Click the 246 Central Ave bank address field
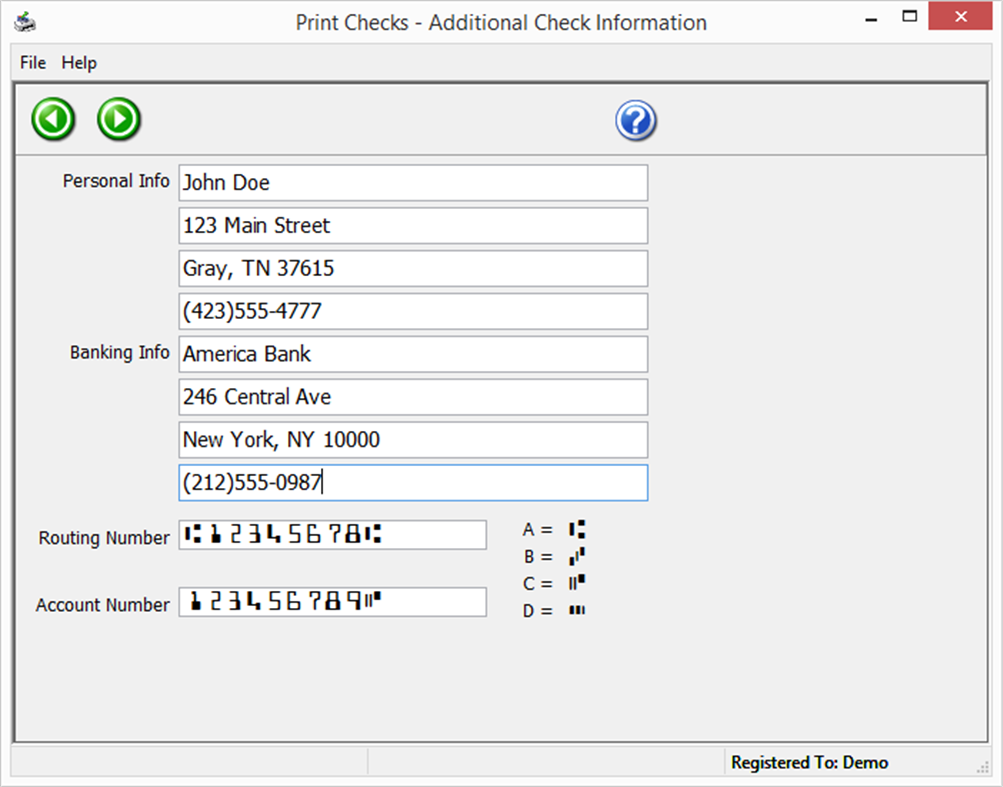This screenshot has height=787, width=1003. (413, 397)
